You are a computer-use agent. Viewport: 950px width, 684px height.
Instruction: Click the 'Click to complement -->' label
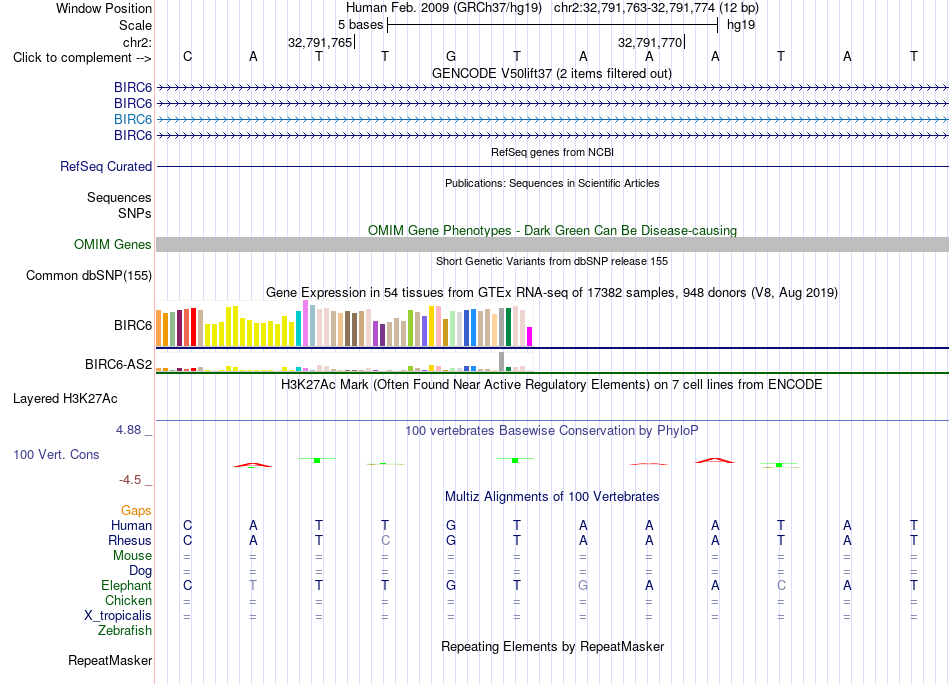(82, 58)
